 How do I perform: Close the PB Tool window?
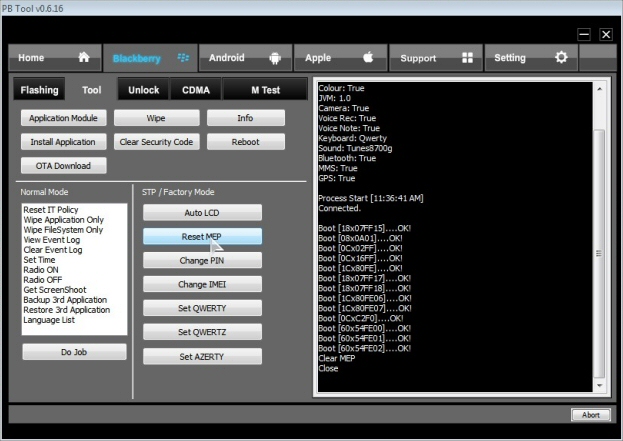[606, 35]
